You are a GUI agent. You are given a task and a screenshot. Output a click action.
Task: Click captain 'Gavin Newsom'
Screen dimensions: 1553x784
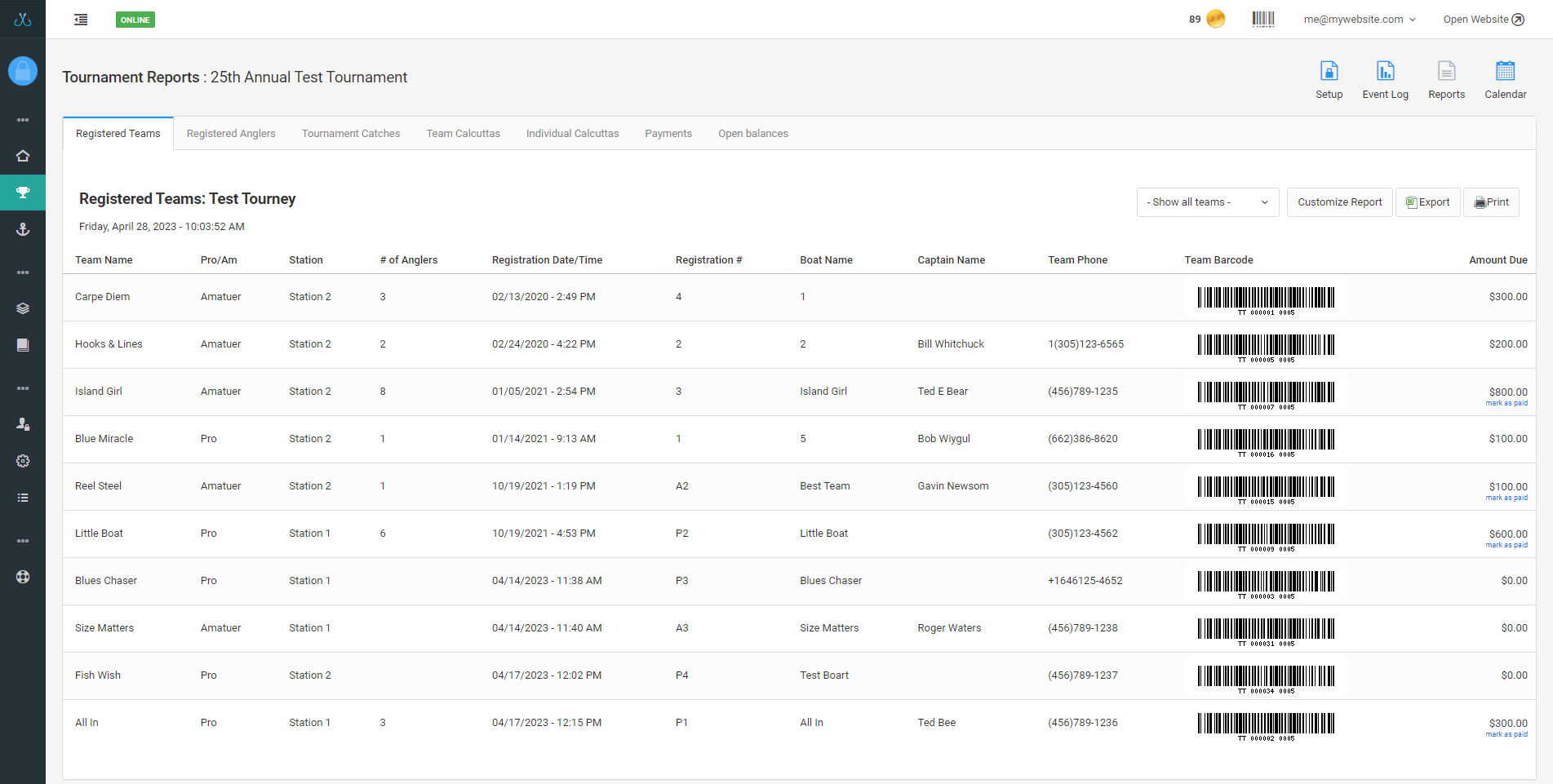[x=952, y=486]
